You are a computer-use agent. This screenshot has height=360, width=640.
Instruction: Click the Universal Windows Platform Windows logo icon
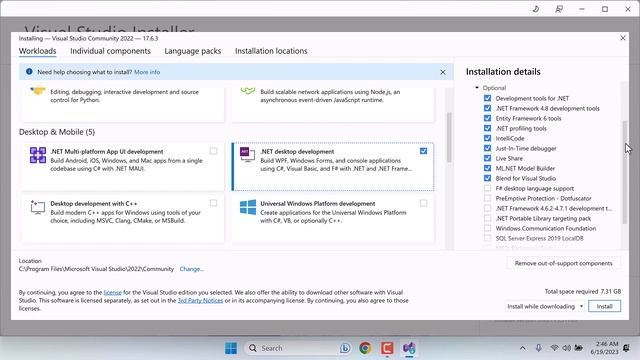tap(248, 207)
